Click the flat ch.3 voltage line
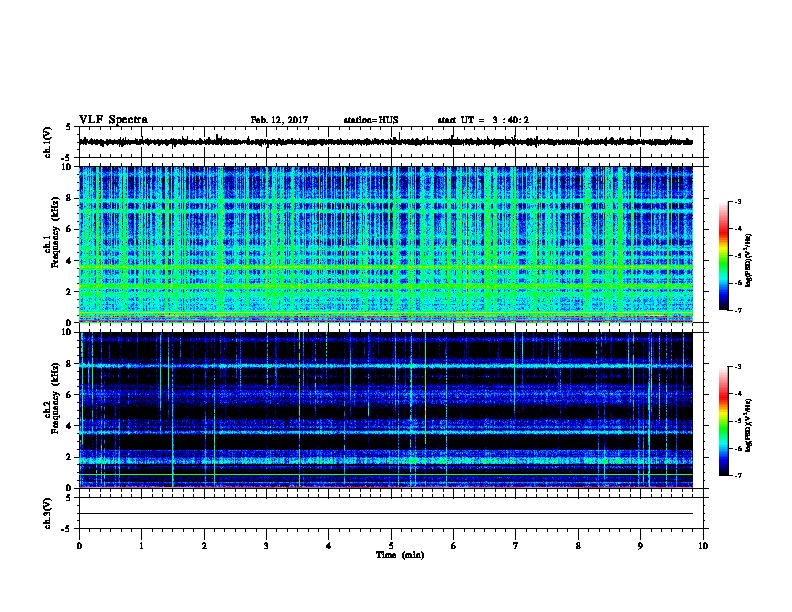This screenshot has width=792, height=612. coord(386,514)
